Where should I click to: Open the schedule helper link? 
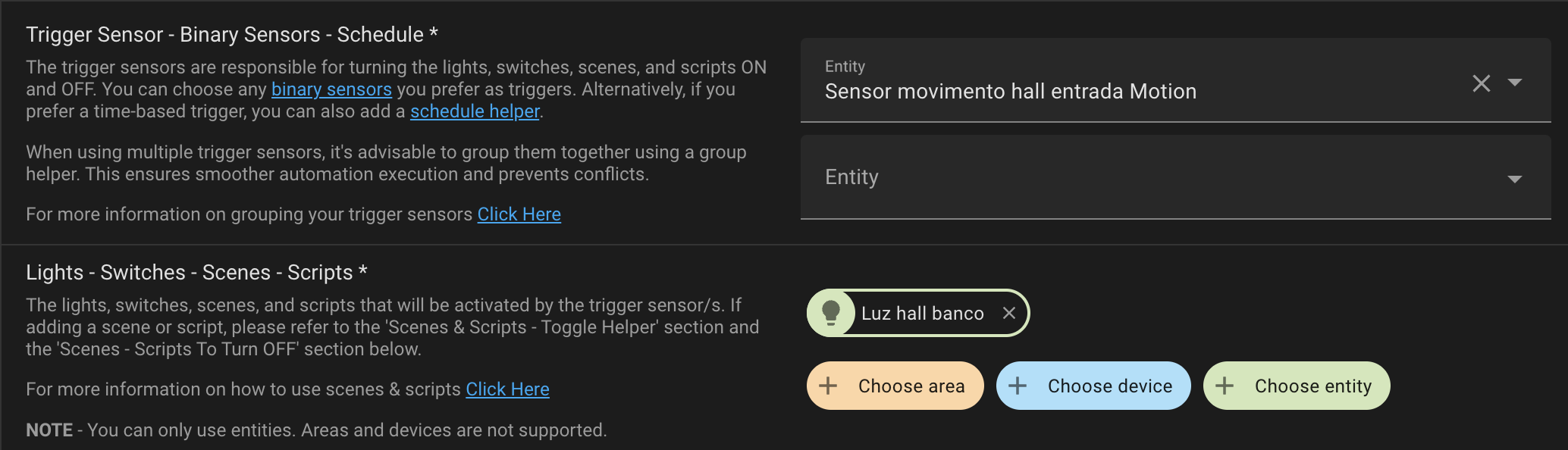coord(475,111)
